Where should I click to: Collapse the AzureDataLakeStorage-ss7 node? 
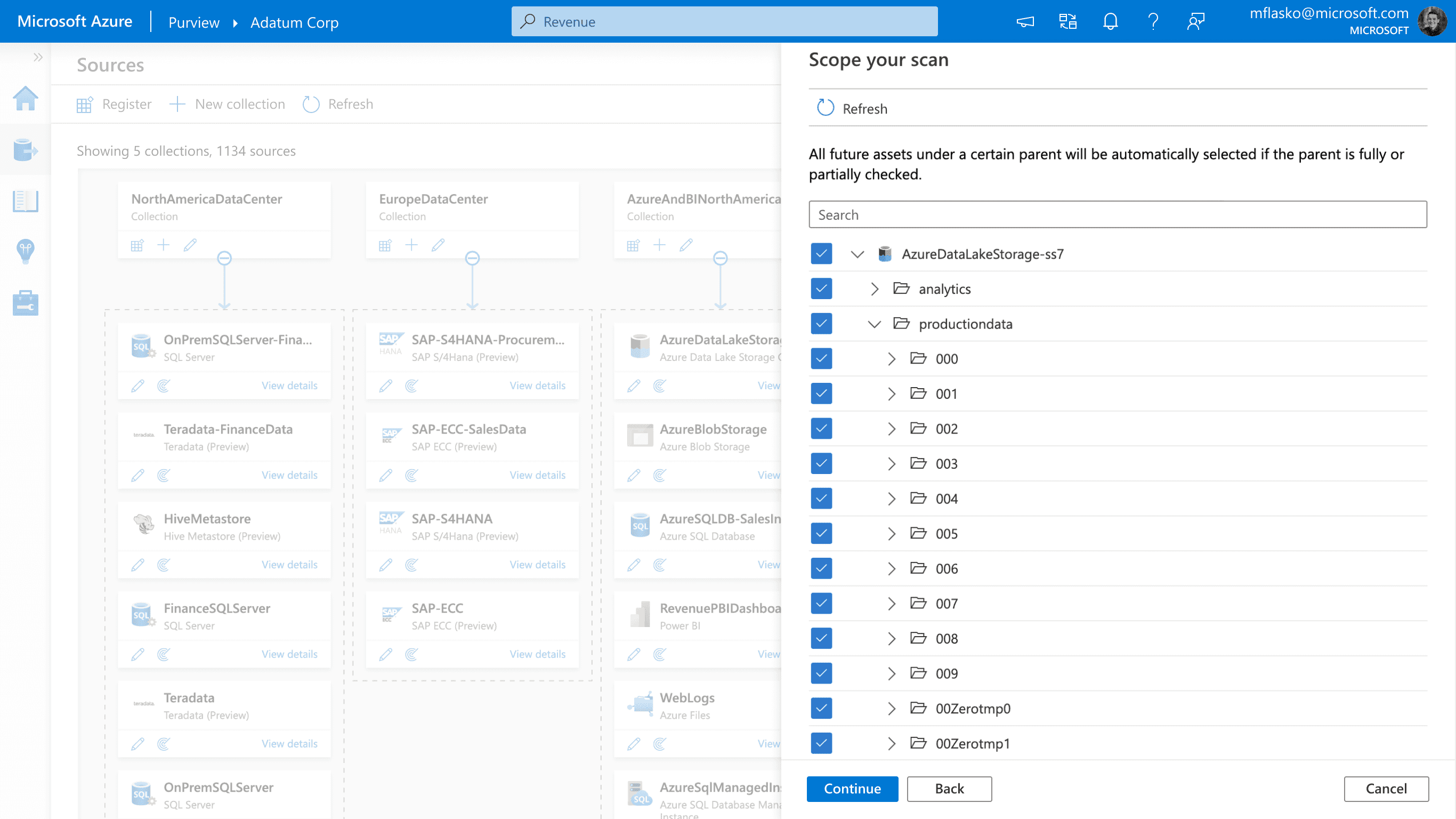858,254
